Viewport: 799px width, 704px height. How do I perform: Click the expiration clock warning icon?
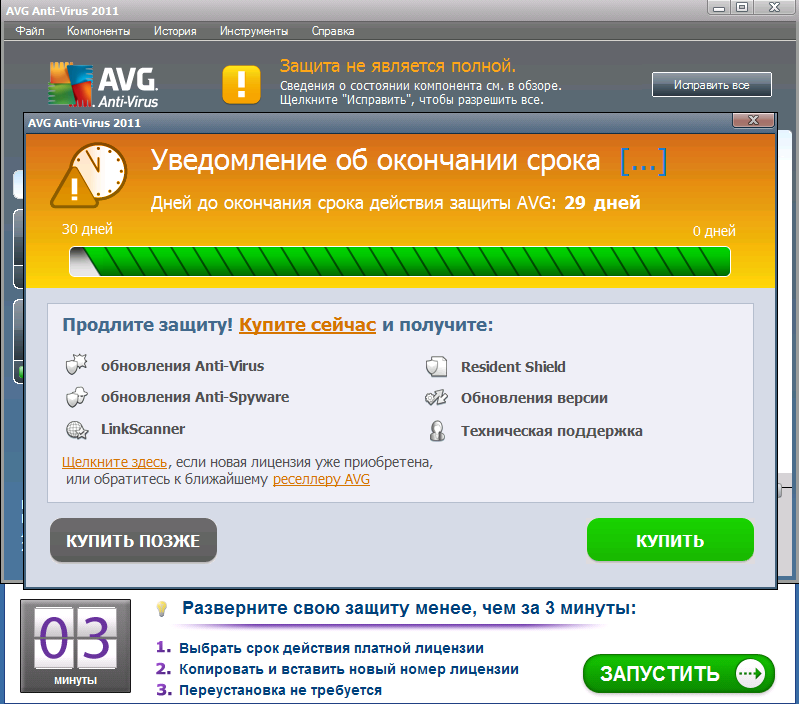click(88, 175)
